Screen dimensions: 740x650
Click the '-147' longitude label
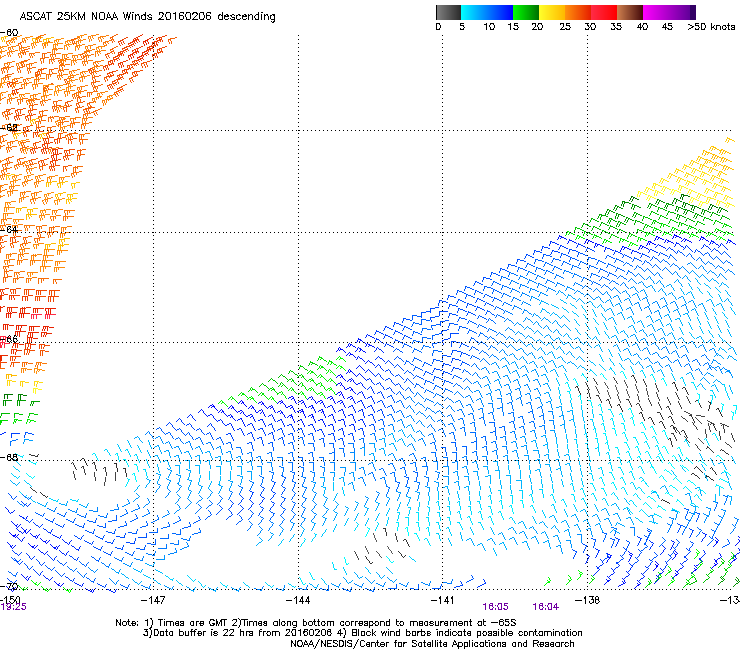[153, 599]
